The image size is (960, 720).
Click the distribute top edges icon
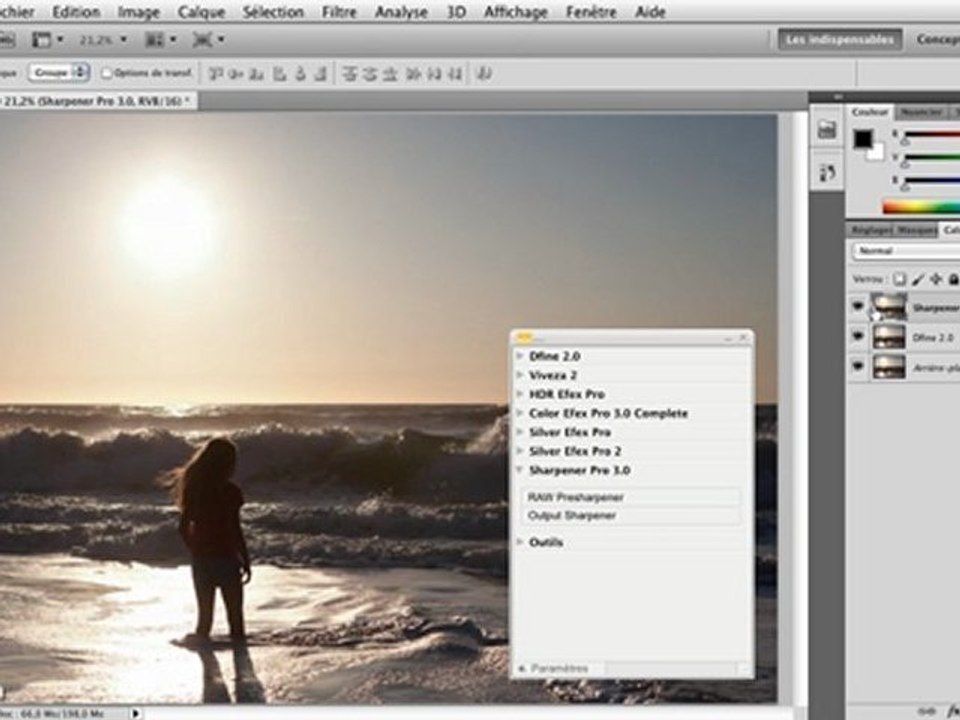pyautogui.click(x=350, y=74)
